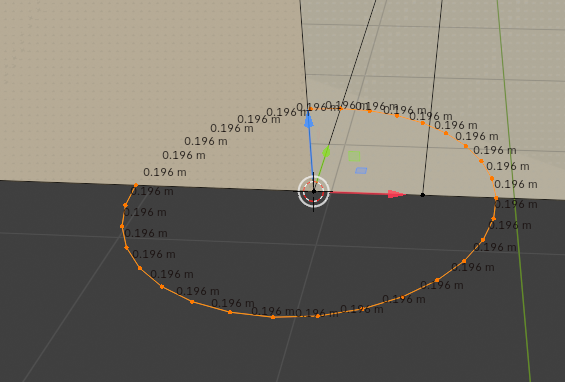Click the blue square plane-constraint gizmo handle
Screen dimensions: 565x382
(x=361, y=170)
